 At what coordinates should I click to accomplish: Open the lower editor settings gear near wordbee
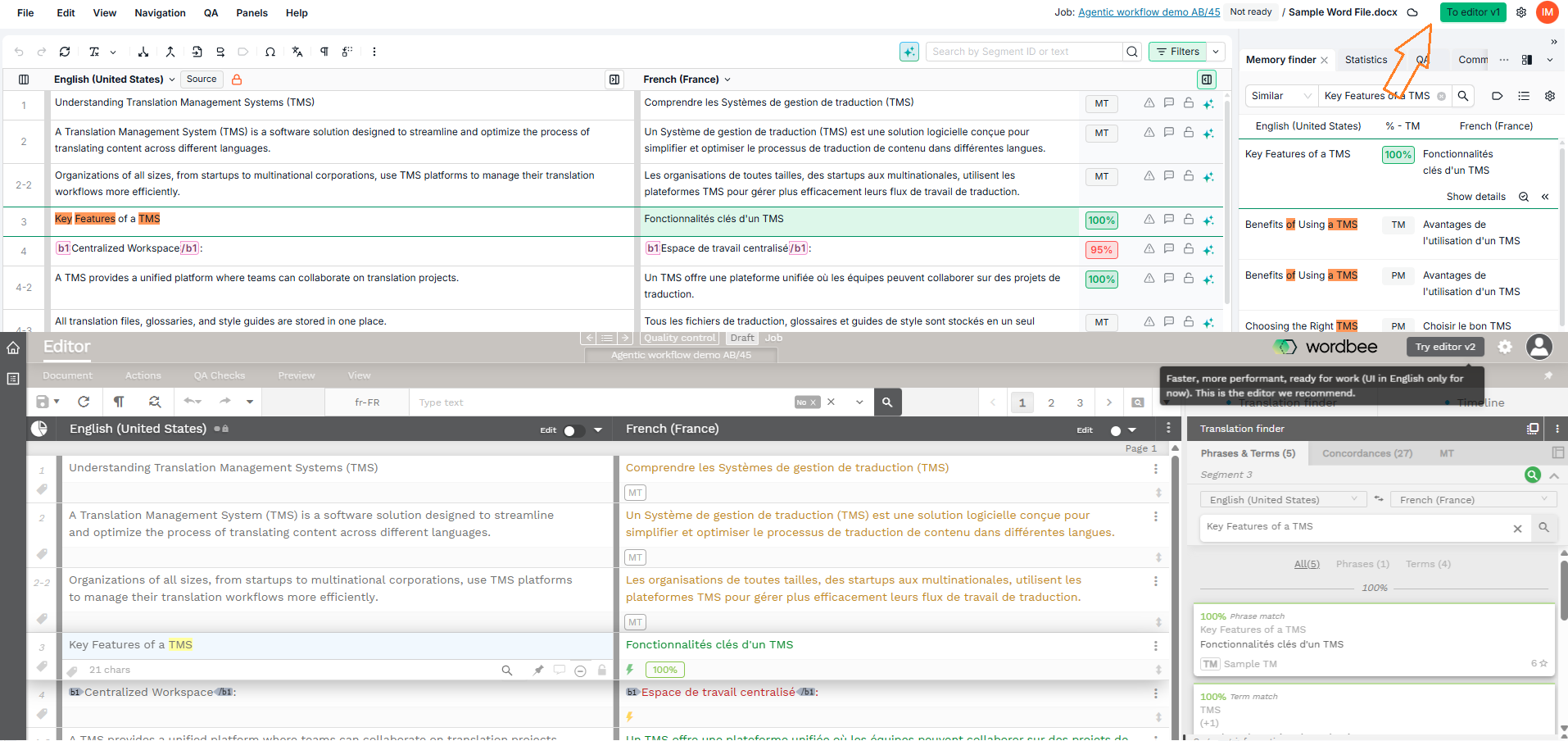pos(1505,347)
